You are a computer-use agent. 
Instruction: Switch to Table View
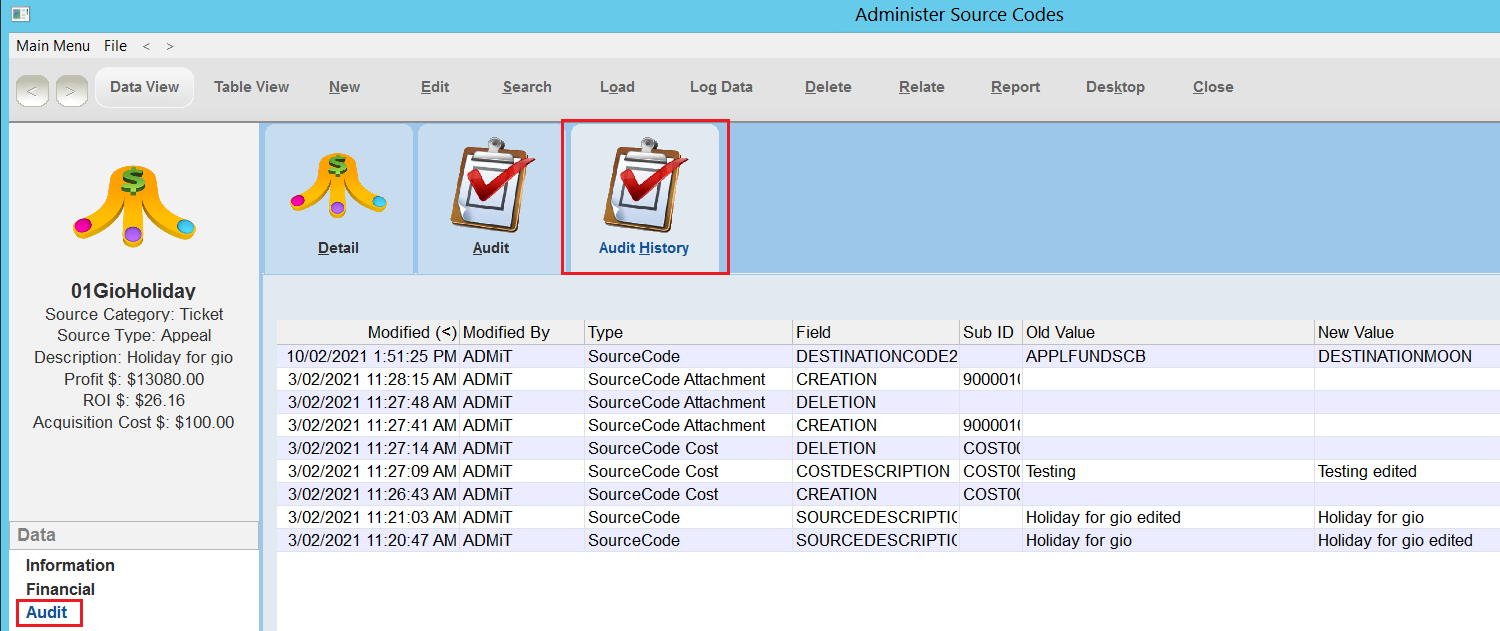[x=252, y=87]
